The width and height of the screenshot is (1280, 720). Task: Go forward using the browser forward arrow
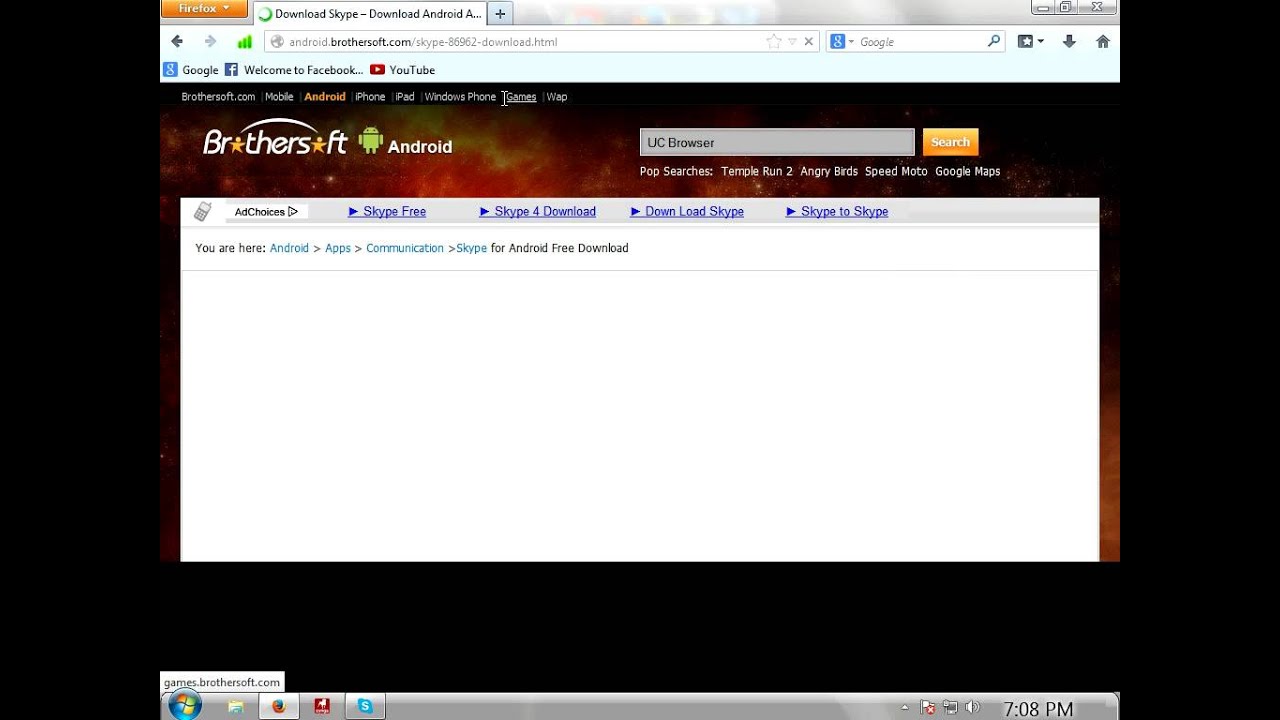[210, 41]
